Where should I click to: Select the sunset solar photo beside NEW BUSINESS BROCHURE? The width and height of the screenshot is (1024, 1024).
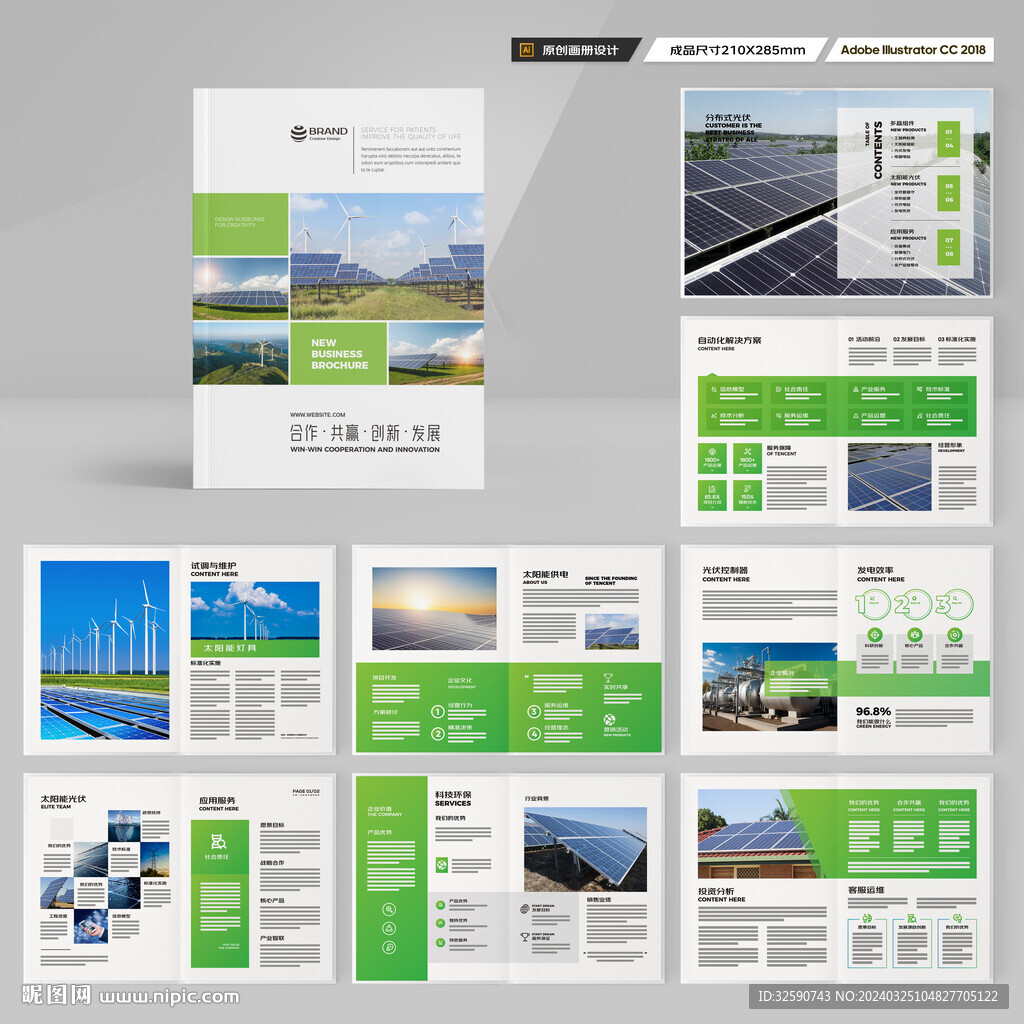pos(436,353)
